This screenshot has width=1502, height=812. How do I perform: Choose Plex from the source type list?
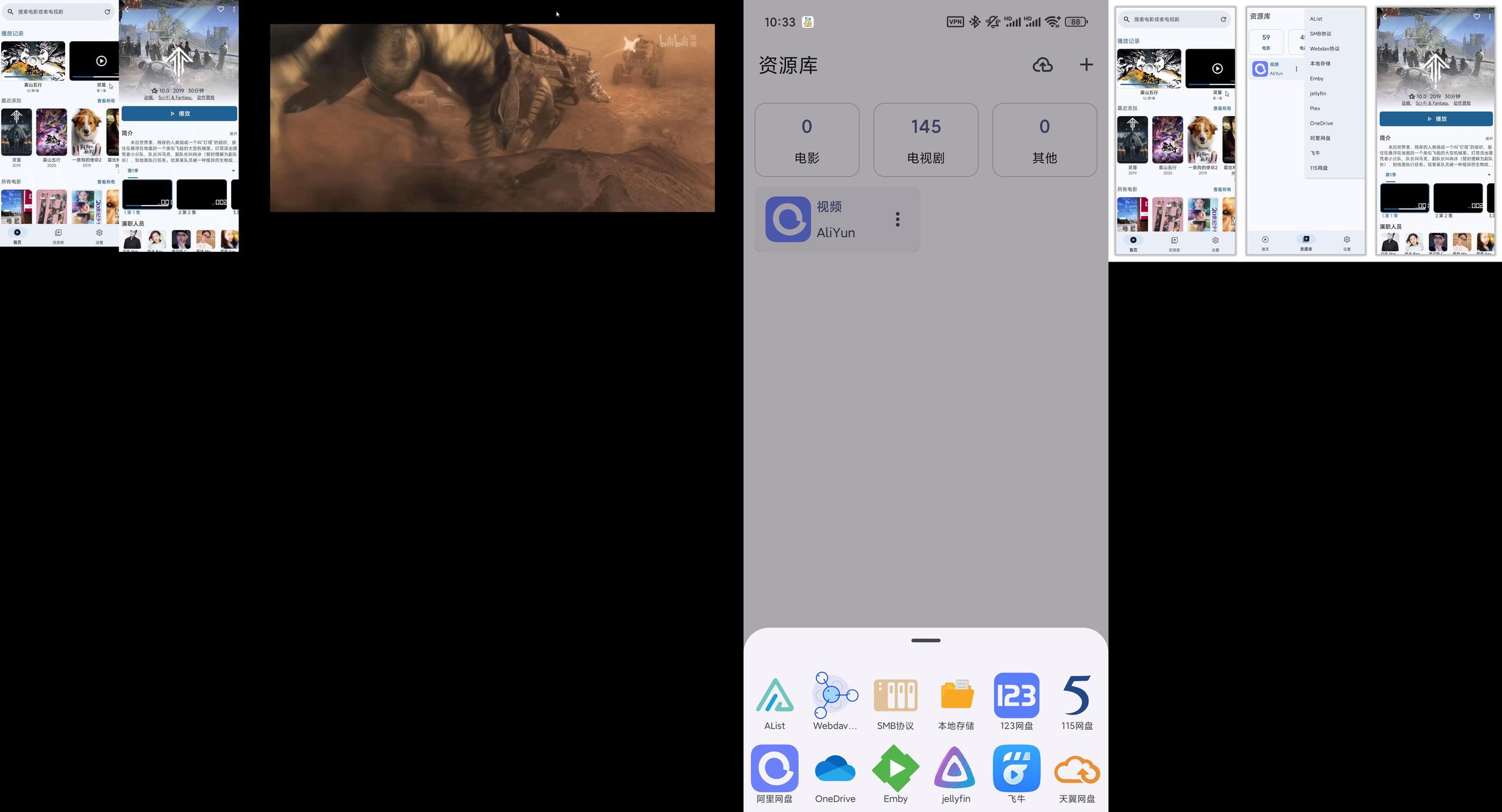tap(1315, 108)
